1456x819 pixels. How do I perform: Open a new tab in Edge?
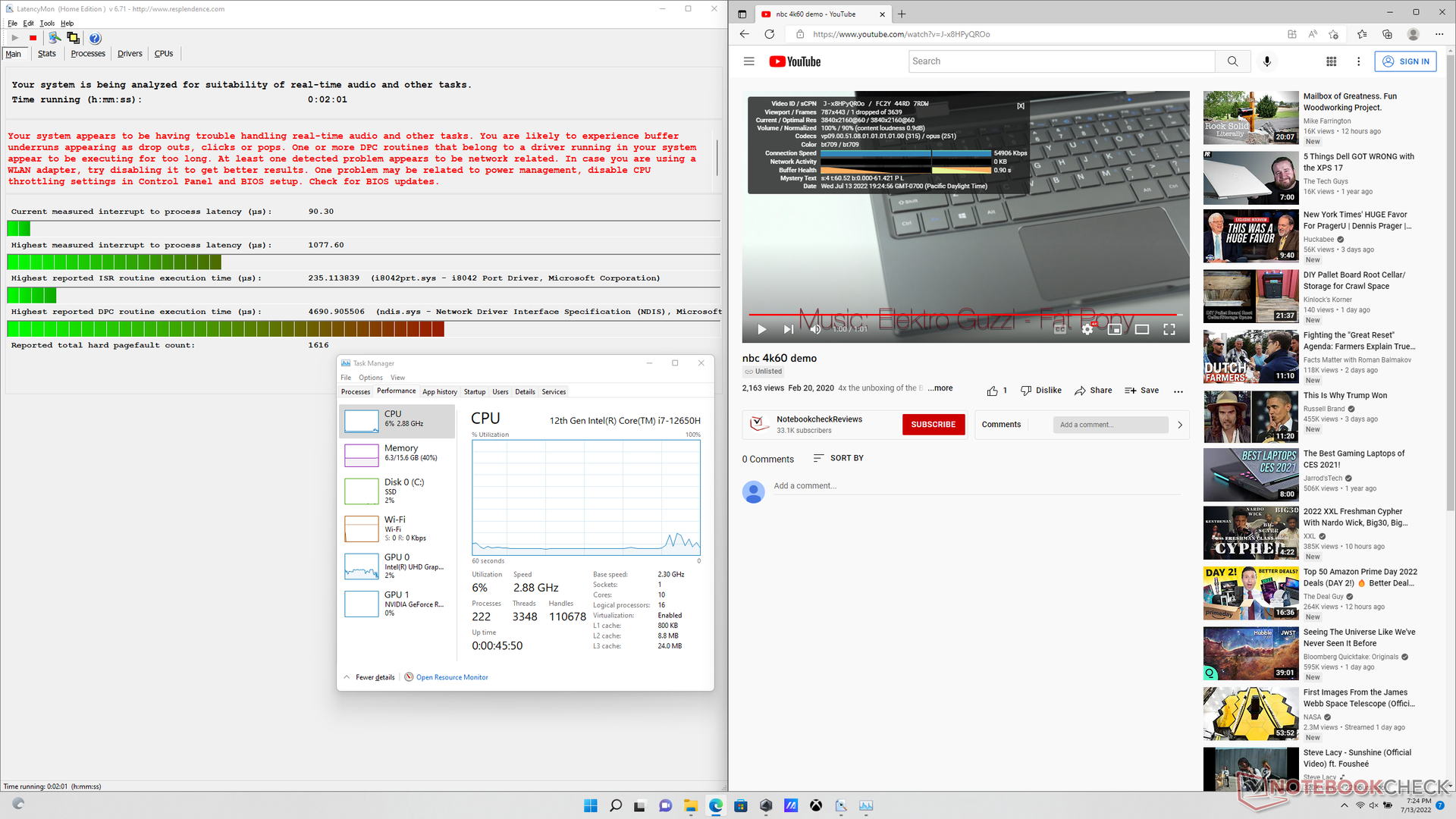902,14
